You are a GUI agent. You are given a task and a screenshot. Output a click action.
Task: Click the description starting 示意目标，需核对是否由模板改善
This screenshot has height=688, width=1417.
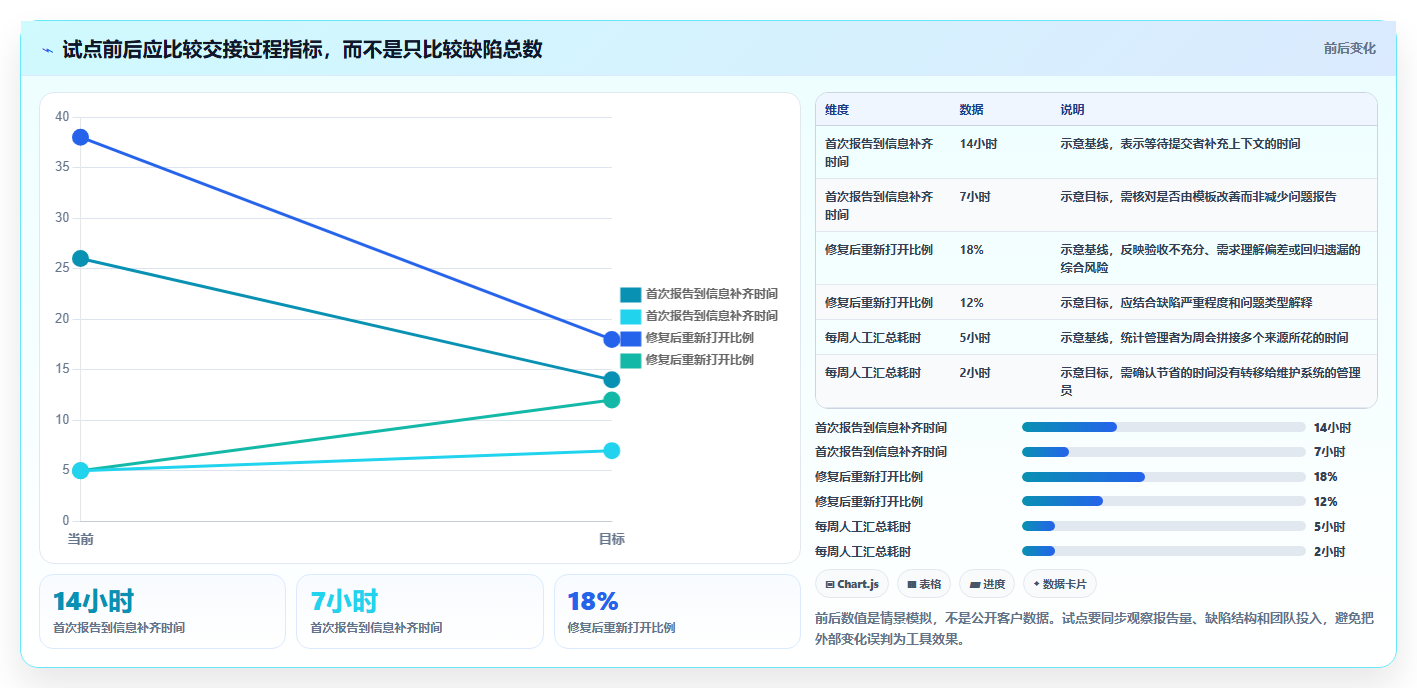1198,197
